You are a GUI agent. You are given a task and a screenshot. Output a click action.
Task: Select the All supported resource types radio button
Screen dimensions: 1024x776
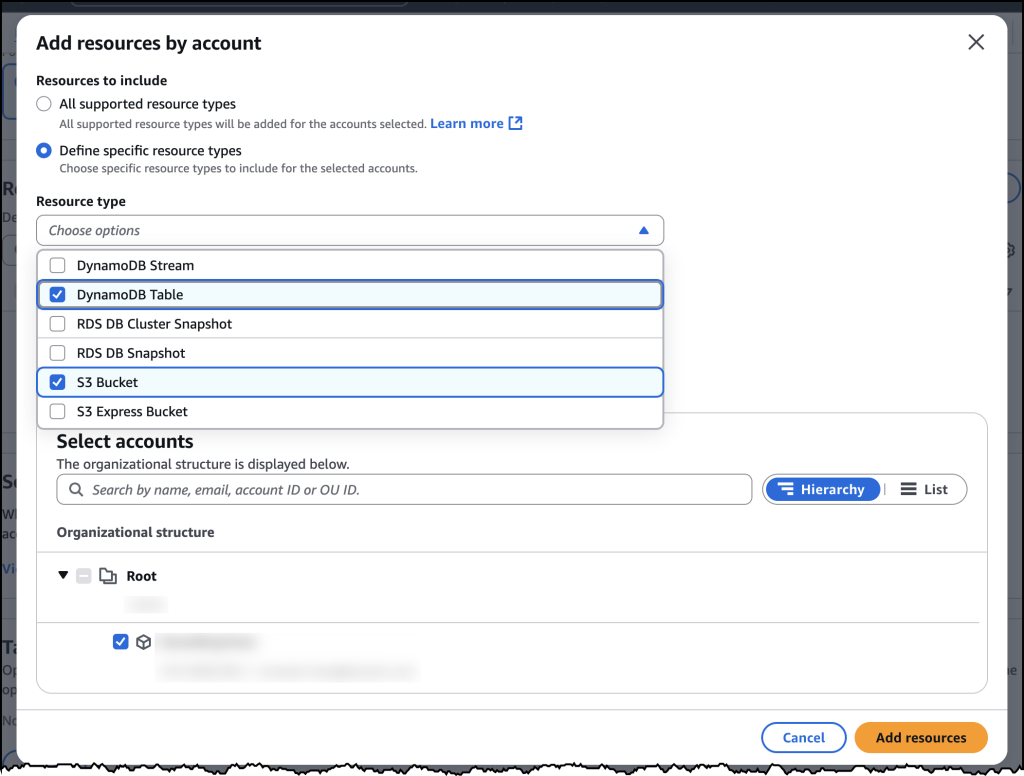pos(43,103)
